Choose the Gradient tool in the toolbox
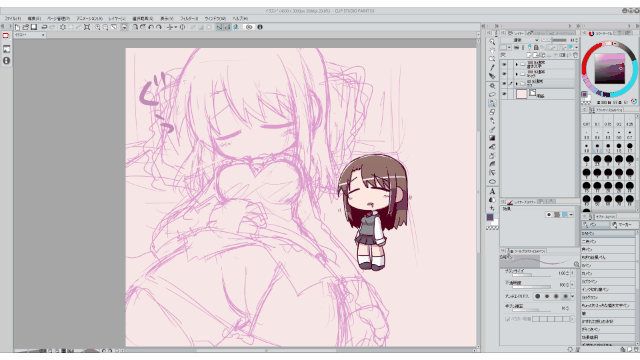The height and width of the screenshot is (360, 640). [x=492, y=138]
